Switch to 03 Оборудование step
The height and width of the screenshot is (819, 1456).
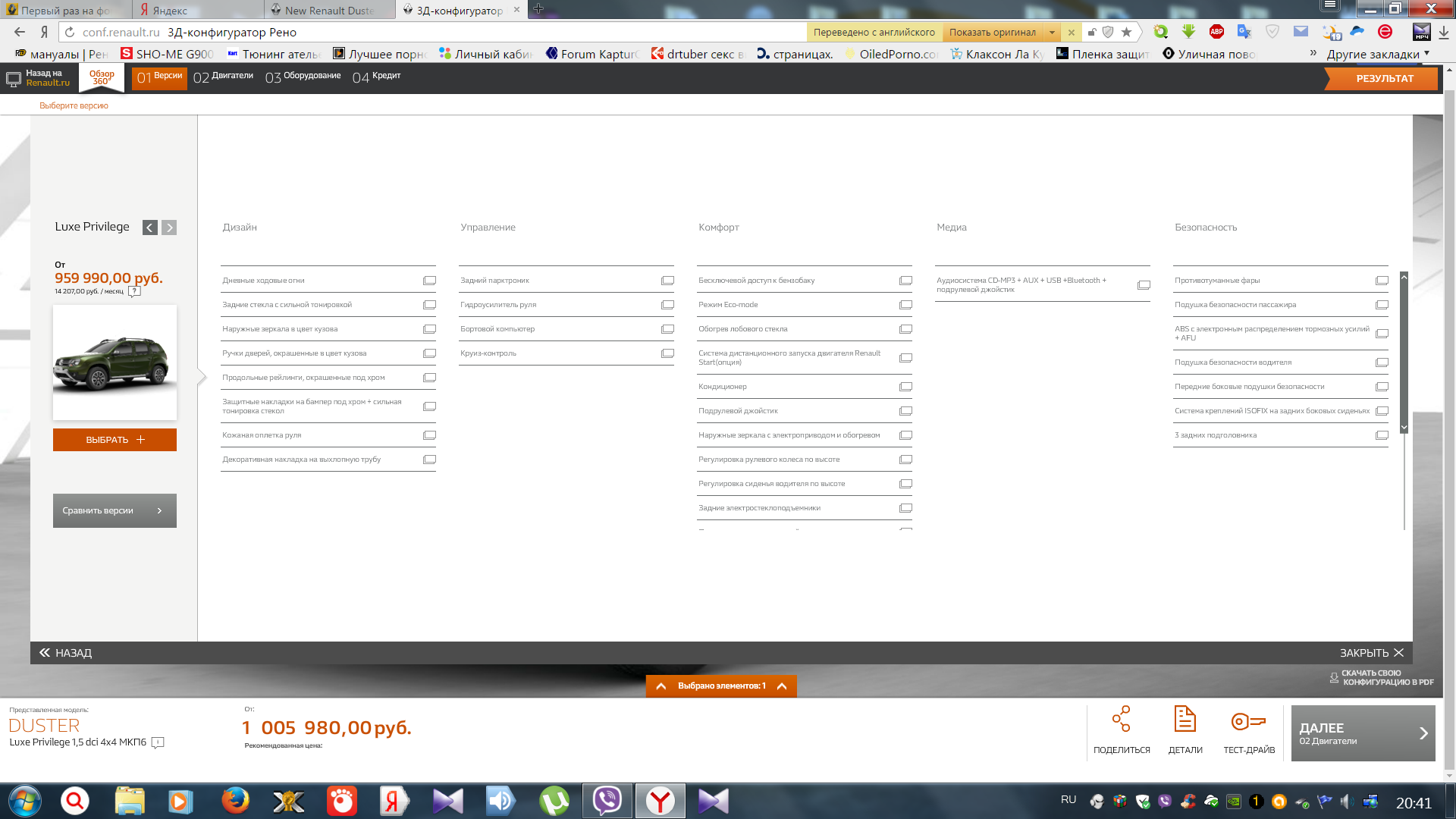click(x=303, y=77)
